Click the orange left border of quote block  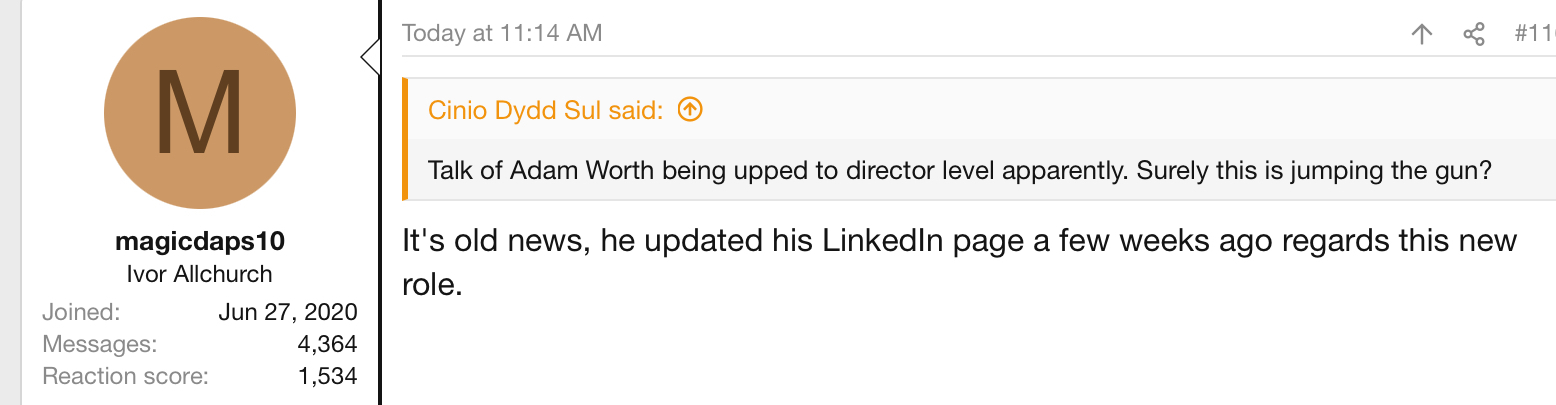coord(405,139)
